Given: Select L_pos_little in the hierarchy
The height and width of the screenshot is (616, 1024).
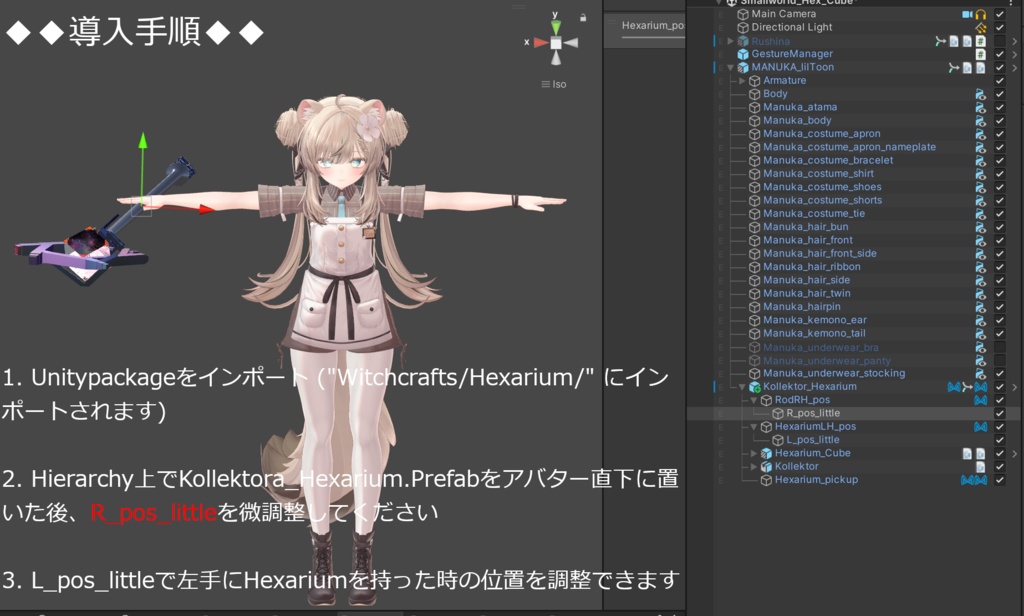Looking at the screenshot, I should [x=811, y=439].
